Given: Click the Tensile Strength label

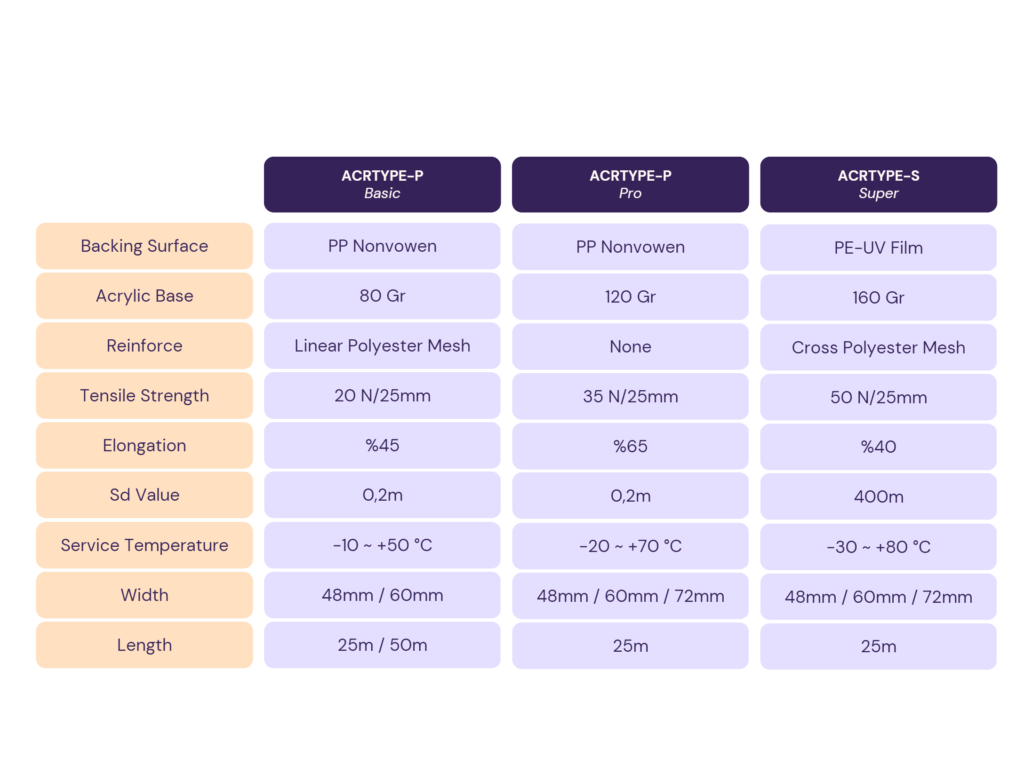Looking at the screenshot, I should [144, 396].
